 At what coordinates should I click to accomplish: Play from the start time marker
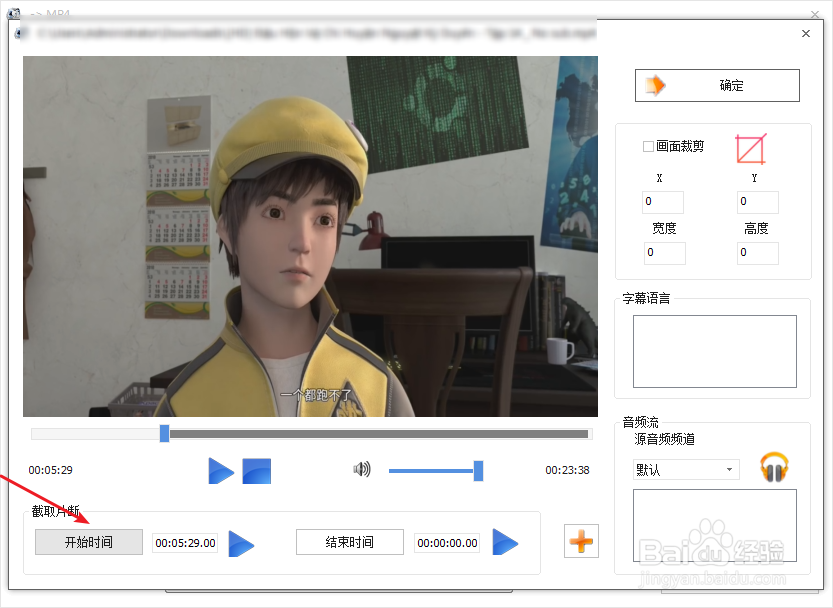pyautogui.click(x=241, y=543)
